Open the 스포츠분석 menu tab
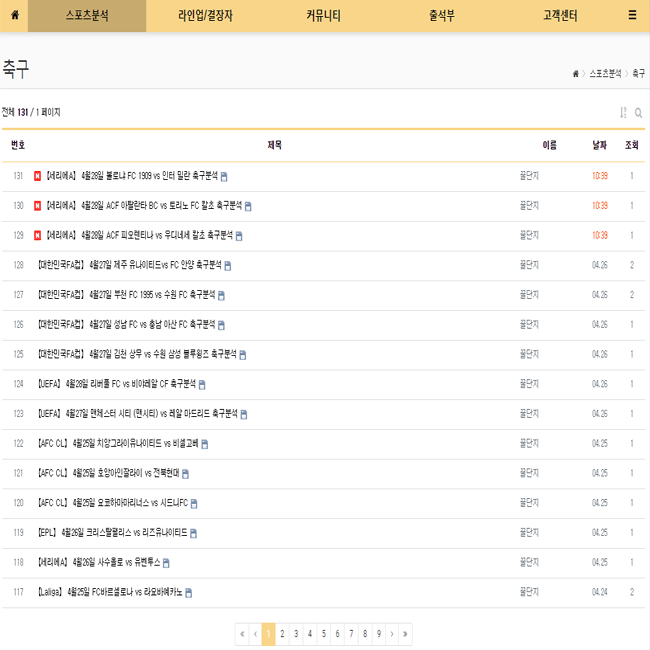This screenshot has height=650, width=650. [x=87, y=16]
